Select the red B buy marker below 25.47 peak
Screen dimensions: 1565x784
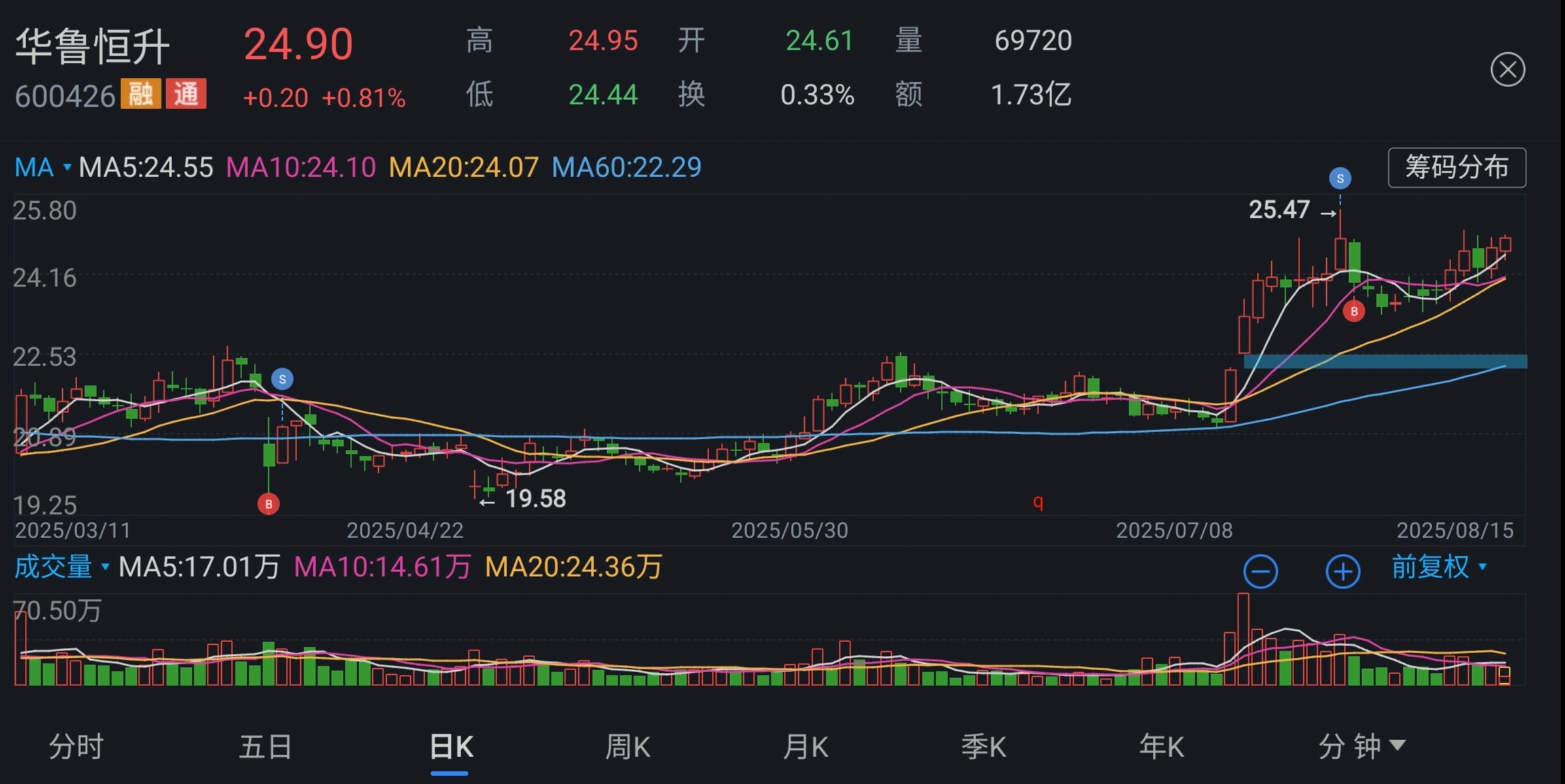1354,311
